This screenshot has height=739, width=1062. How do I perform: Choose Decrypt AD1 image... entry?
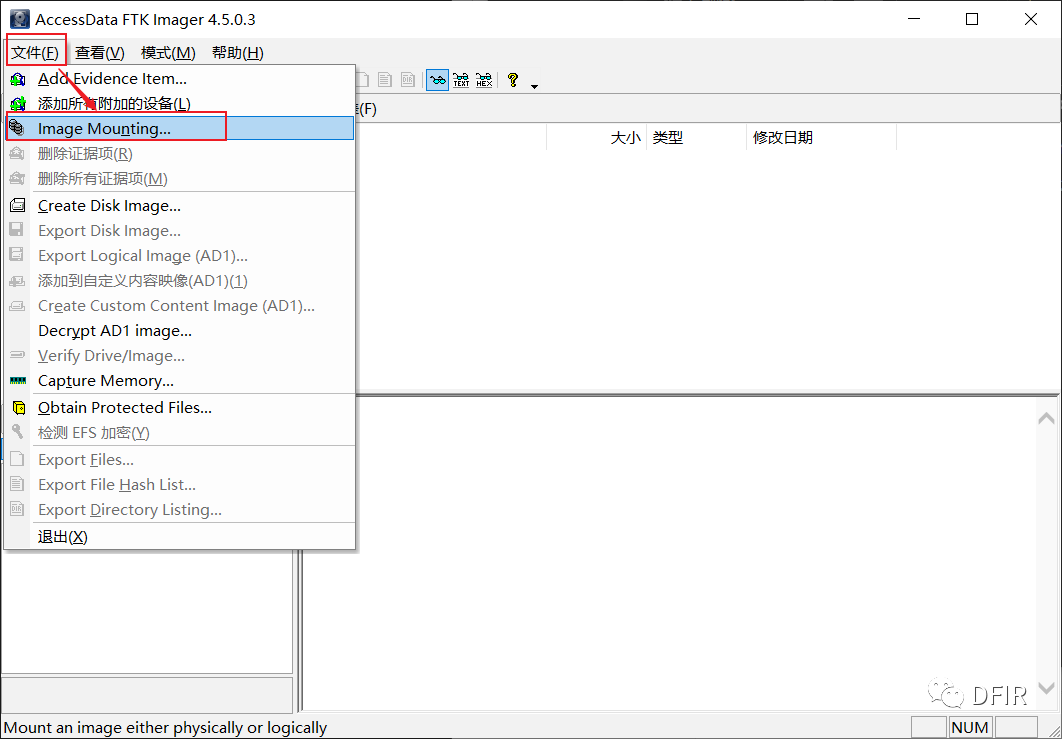pos(179,331)
